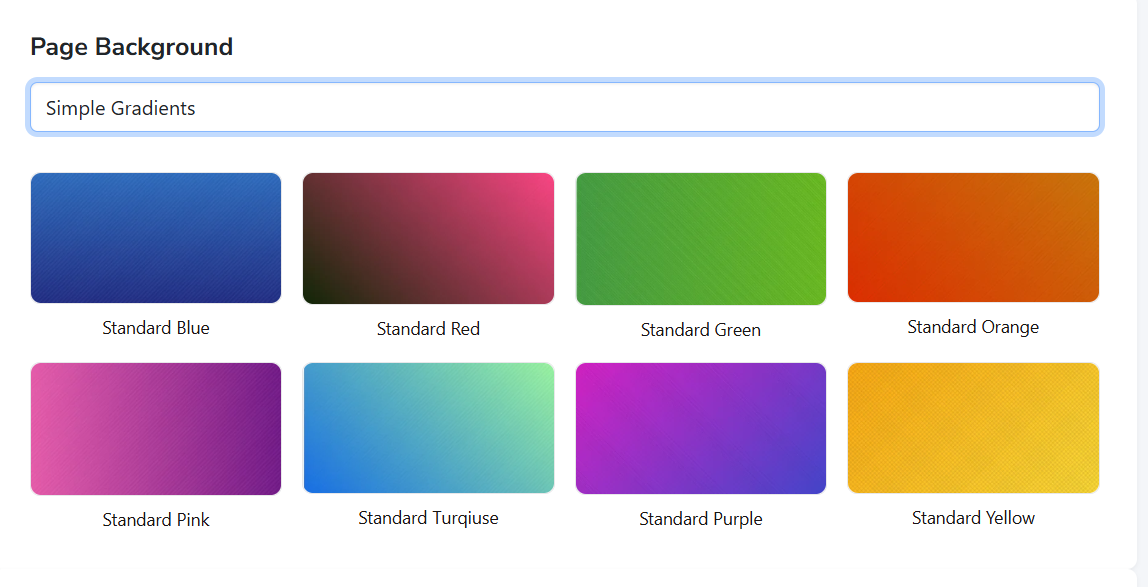
Task: Click the Standard Purple label
Action: point(700,519)
